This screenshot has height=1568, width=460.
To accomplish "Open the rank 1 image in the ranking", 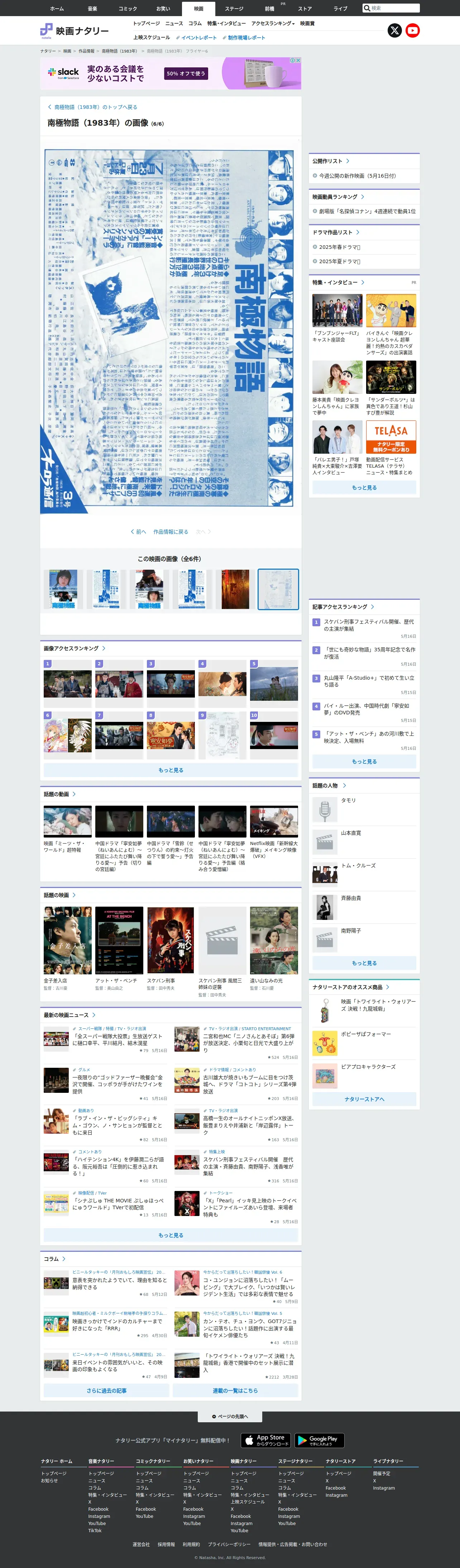I will (x=68, y=684).
